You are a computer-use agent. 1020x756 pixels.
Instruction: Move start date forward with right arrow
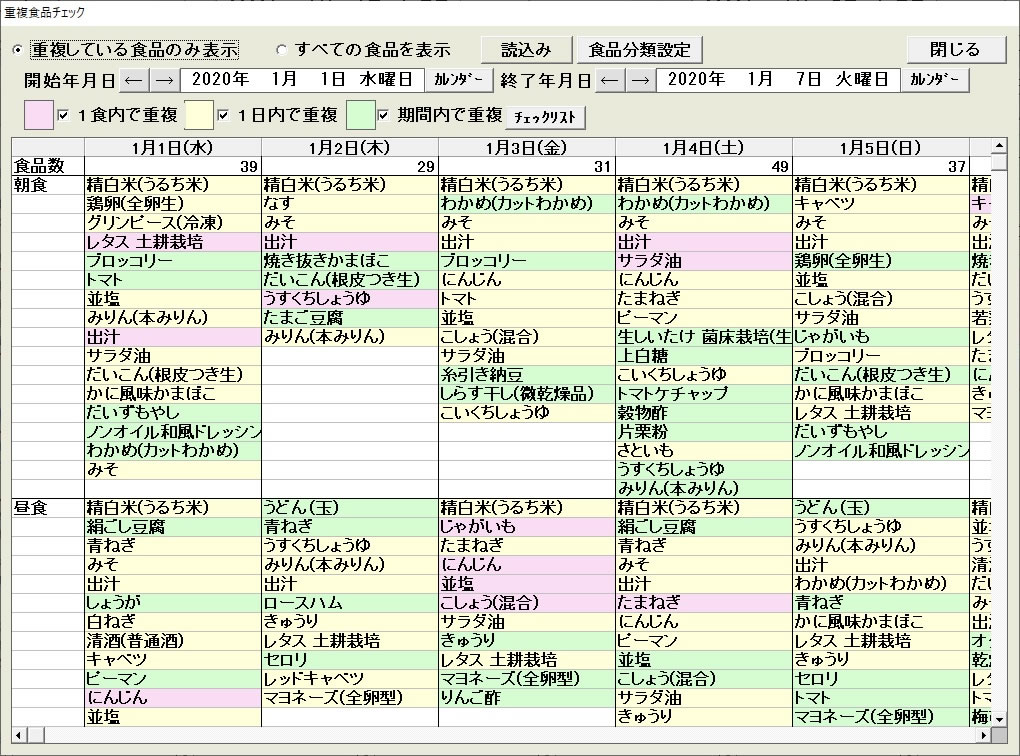[x=165, y=80]
